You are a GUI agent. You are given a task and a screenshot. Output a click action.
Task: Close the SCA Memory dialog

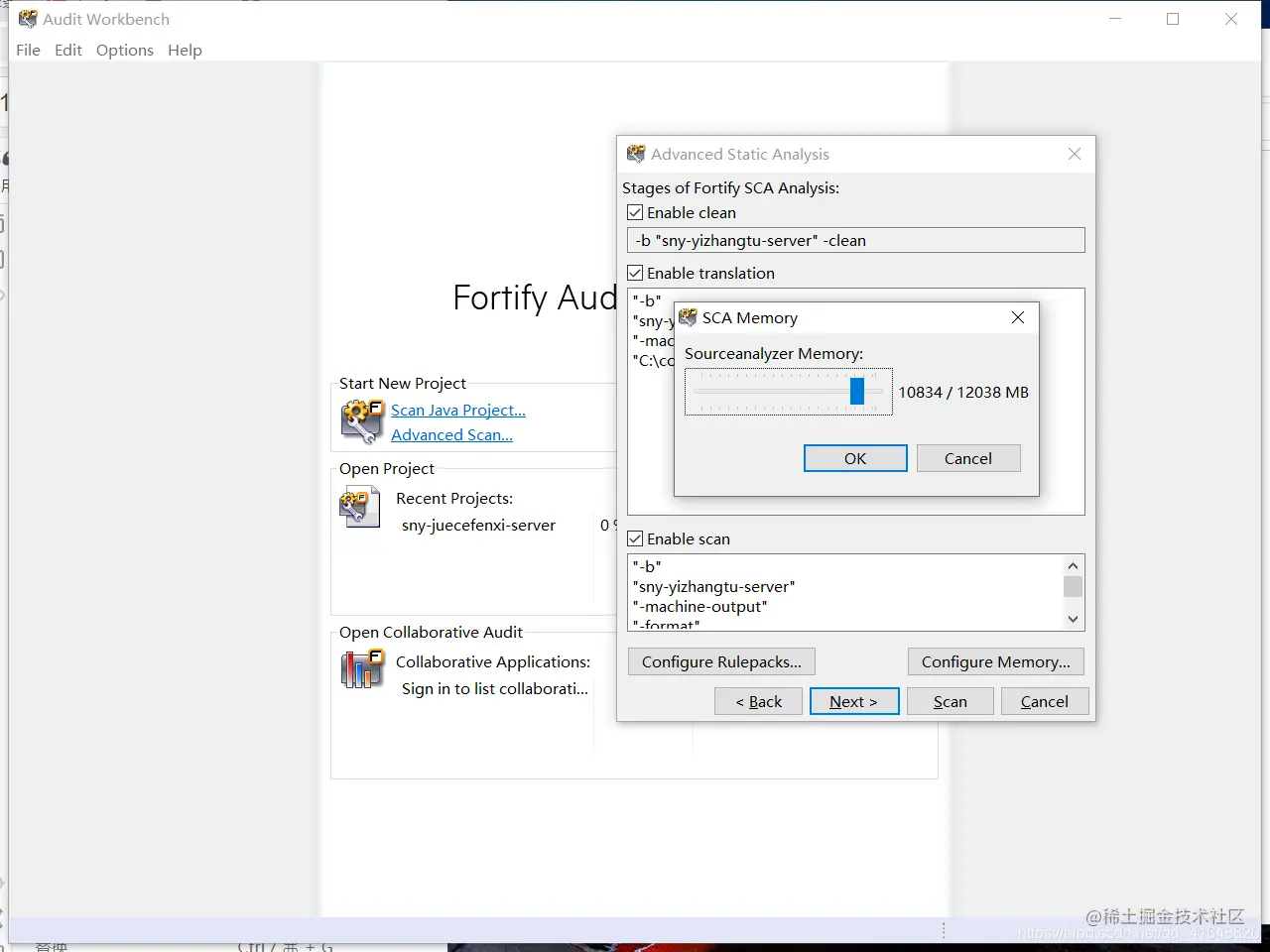[1017, 317]
